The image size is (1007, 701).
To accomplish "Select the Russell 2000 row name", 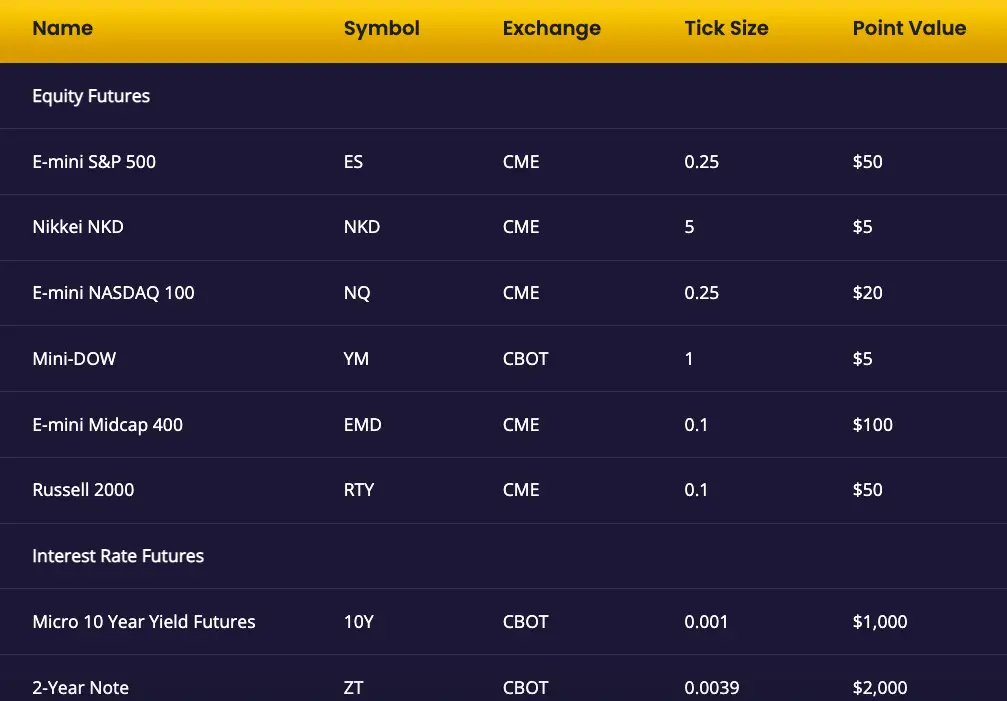I will pos(83,490).
